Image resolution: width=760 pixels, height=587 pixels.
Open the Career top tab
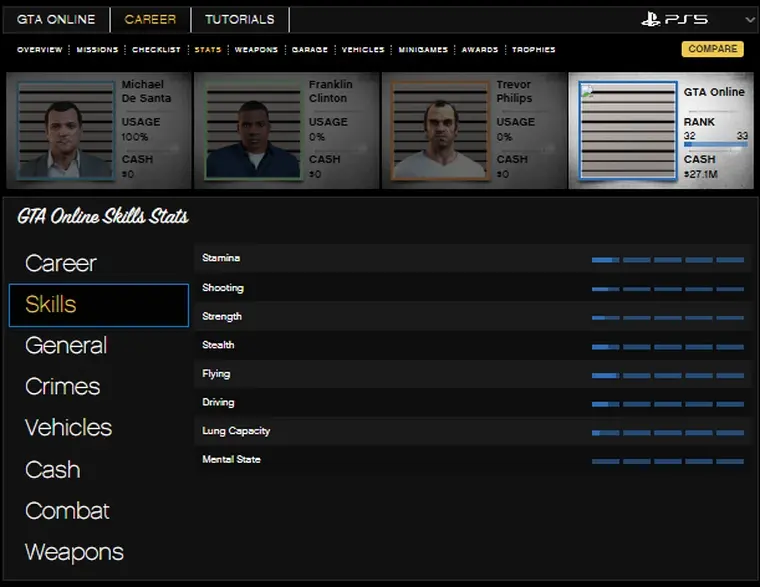(150, 19)
